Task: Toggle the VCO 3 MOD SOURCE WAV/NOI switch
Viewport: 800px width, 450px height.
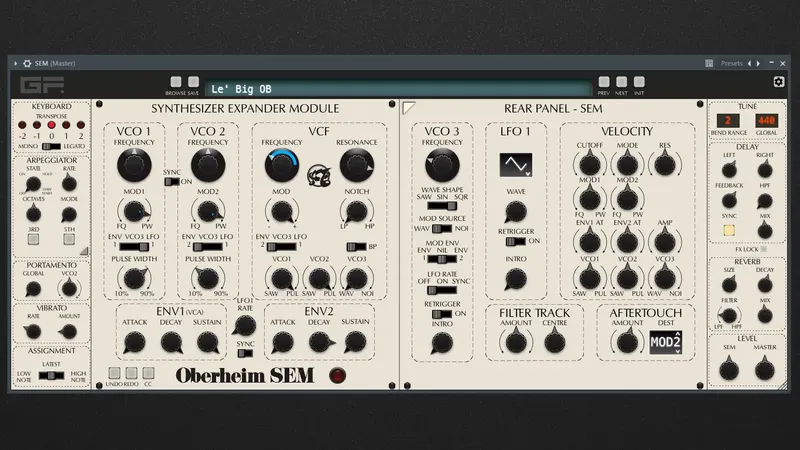Action: (x=442, y=229)
